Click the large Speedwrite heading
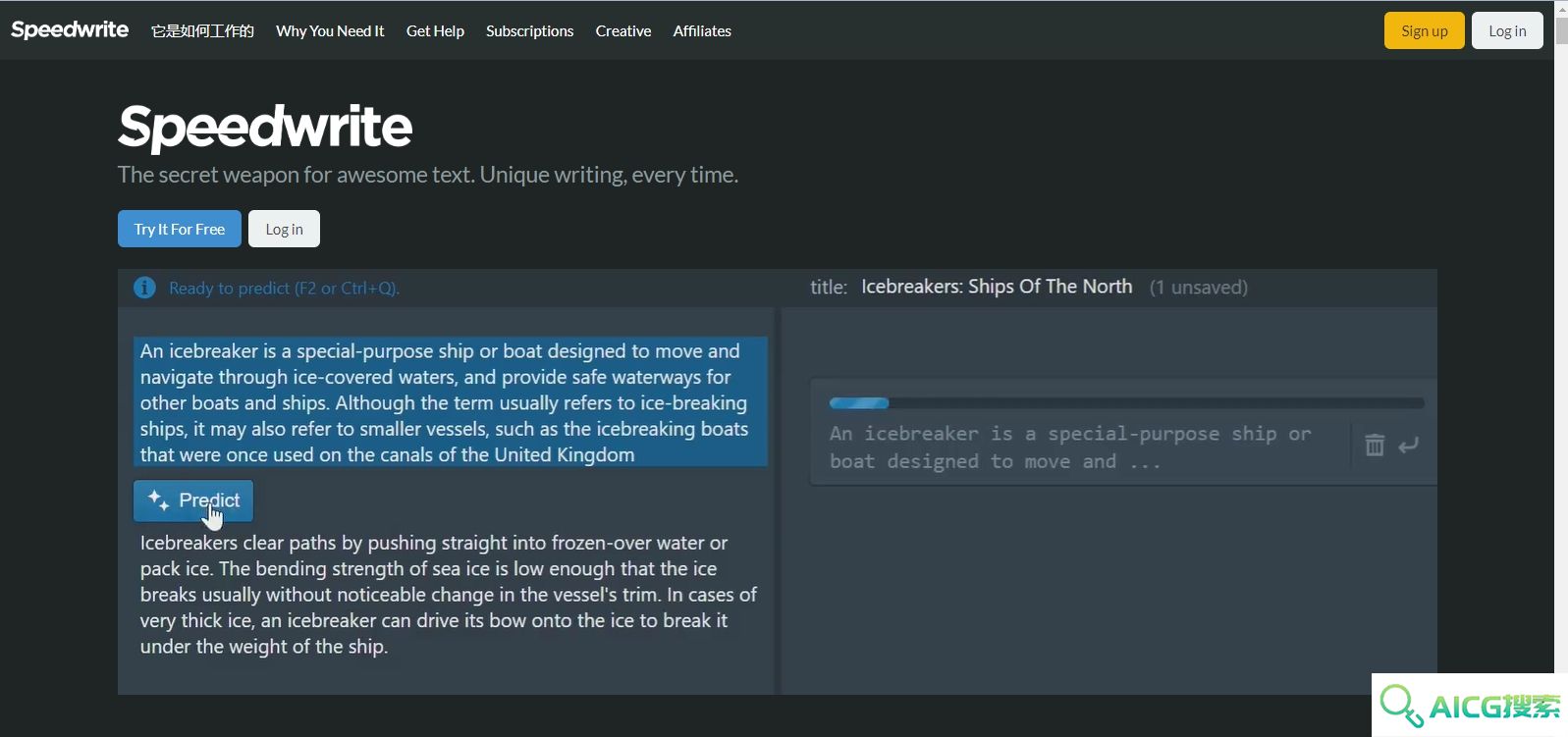Screen dimensions: 1568x737 (x=265, y=127)
